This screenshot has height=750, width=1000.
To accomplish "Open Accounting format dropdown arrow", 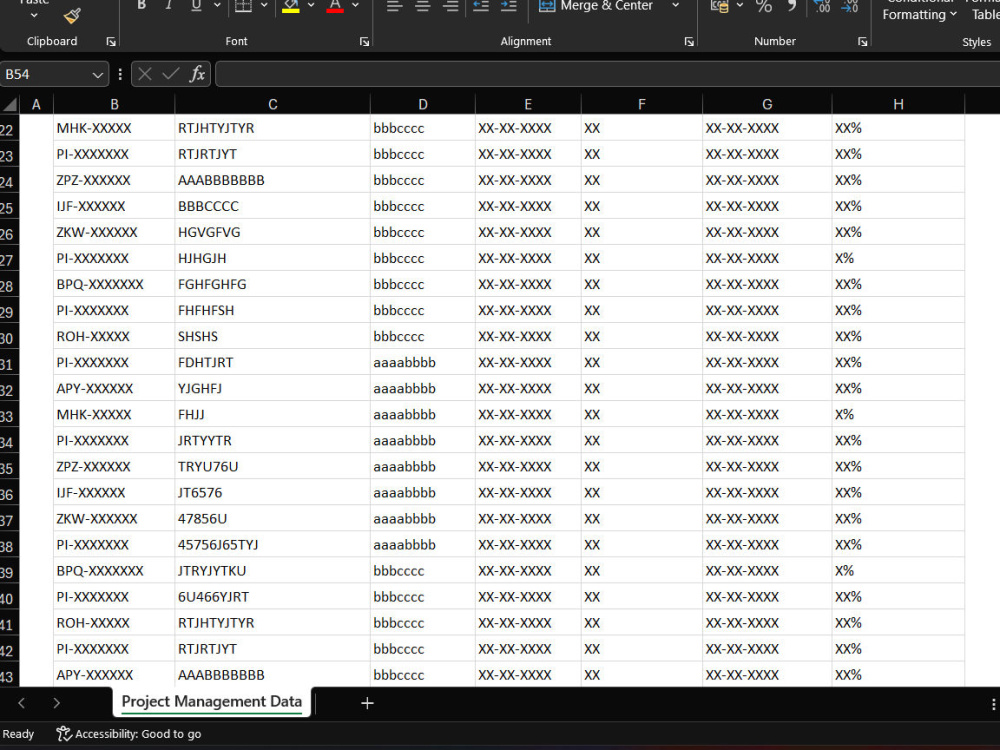I will [x=740, y=6].
